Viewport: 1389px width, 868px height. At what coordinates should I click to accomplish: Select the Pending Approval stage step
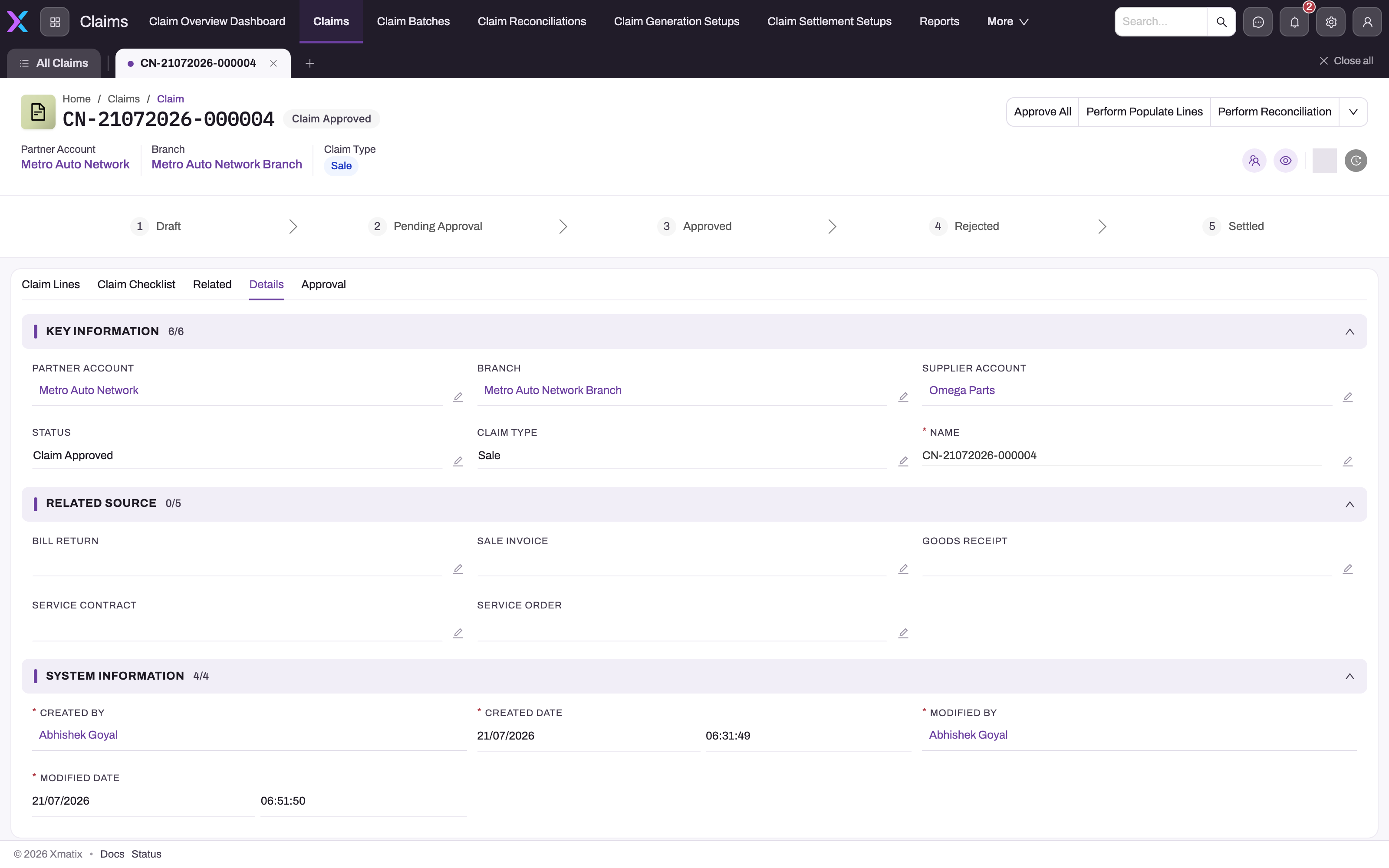425,226
